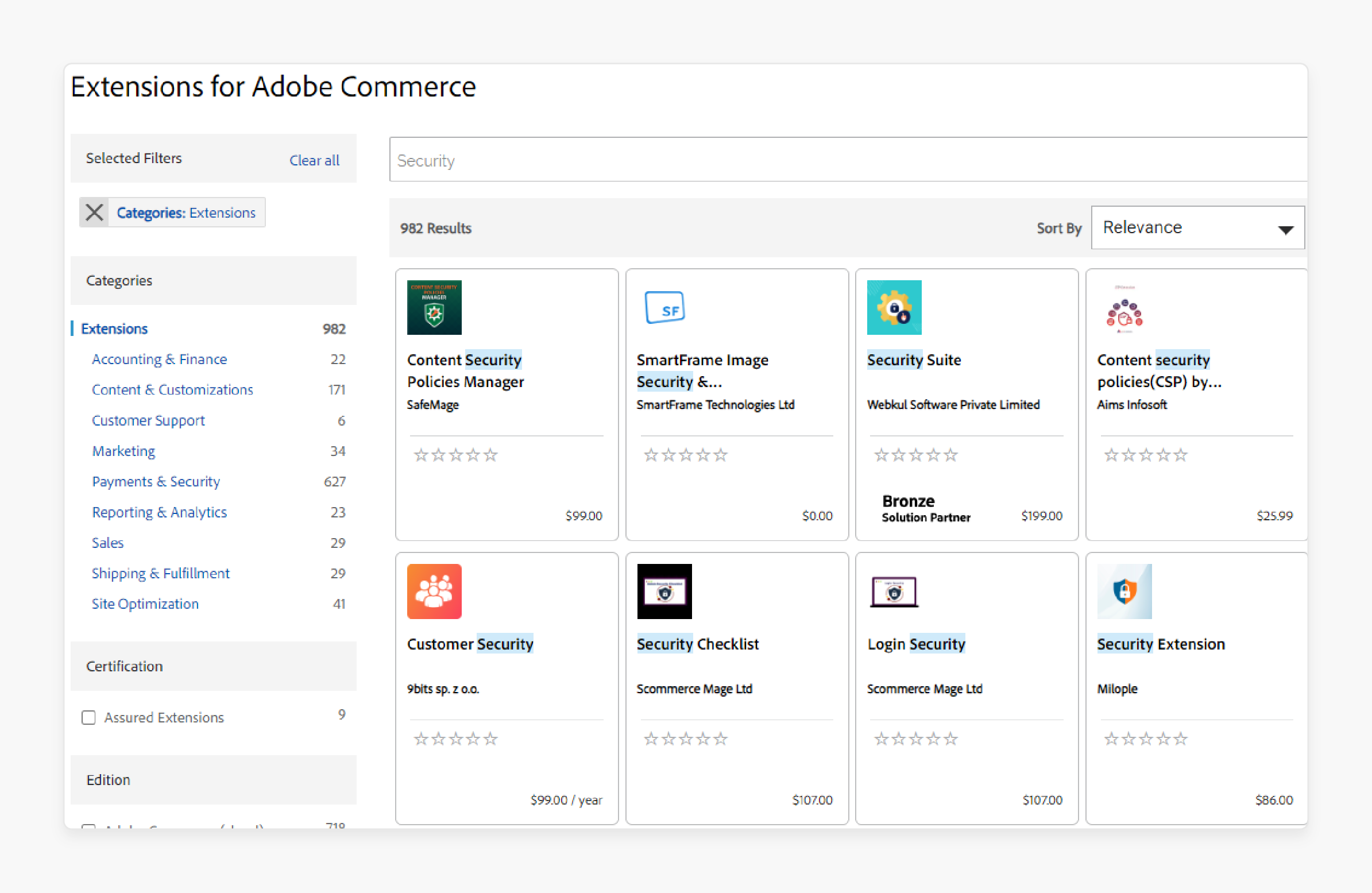Open the Customer Security orange people icon
The width and height of the screenshot is (1372, 893).
(434, 591)
